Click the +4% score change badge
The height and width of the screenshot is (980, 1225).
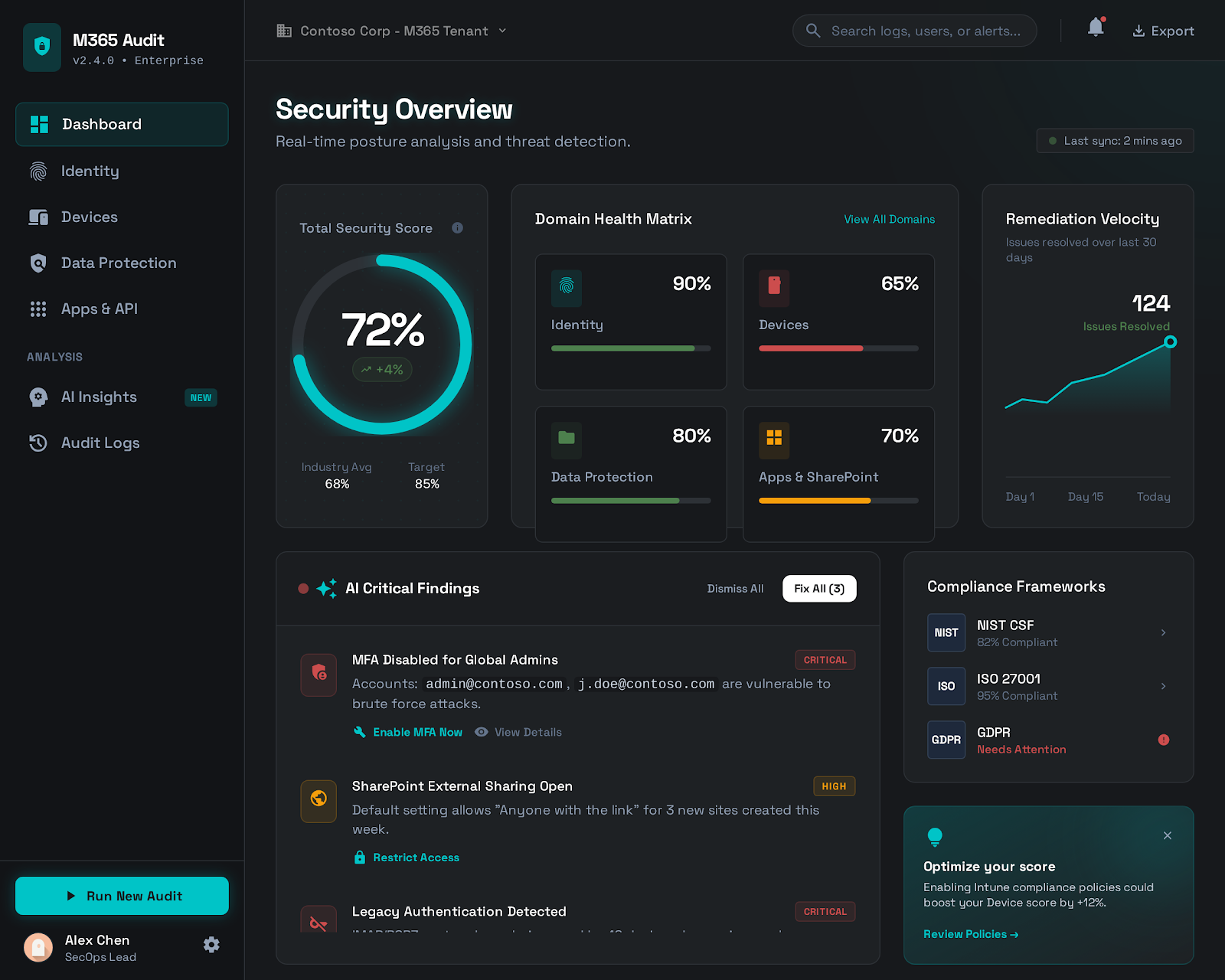(x=382, y=370)
